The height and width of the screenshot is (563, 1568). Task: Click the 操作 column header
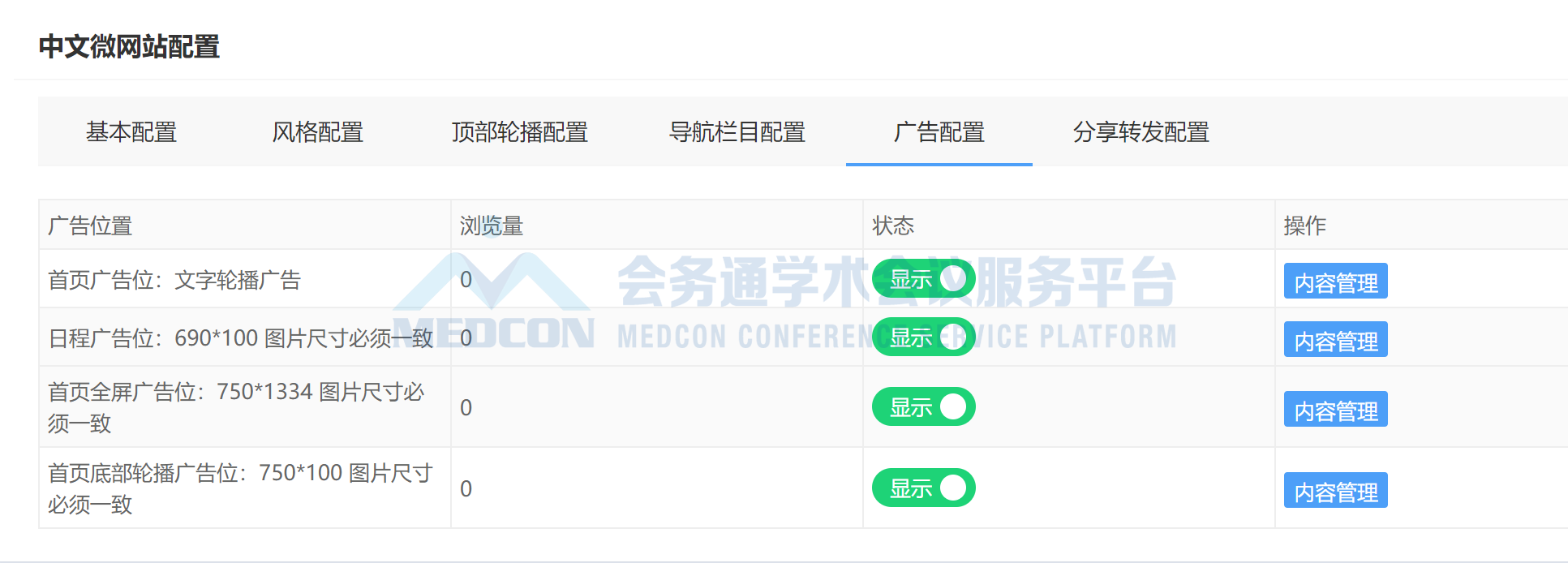click(1305, 226)
